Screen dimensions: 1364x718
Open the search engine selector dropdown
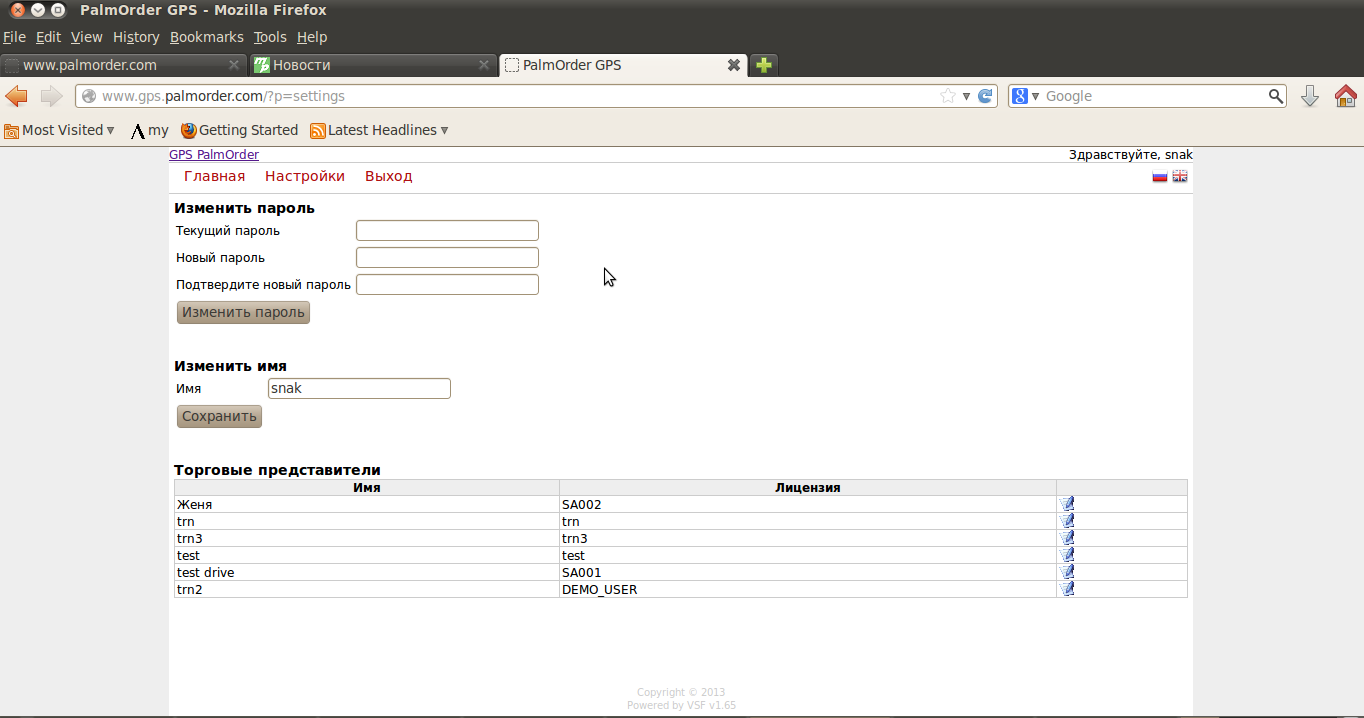coord(1026,96)
